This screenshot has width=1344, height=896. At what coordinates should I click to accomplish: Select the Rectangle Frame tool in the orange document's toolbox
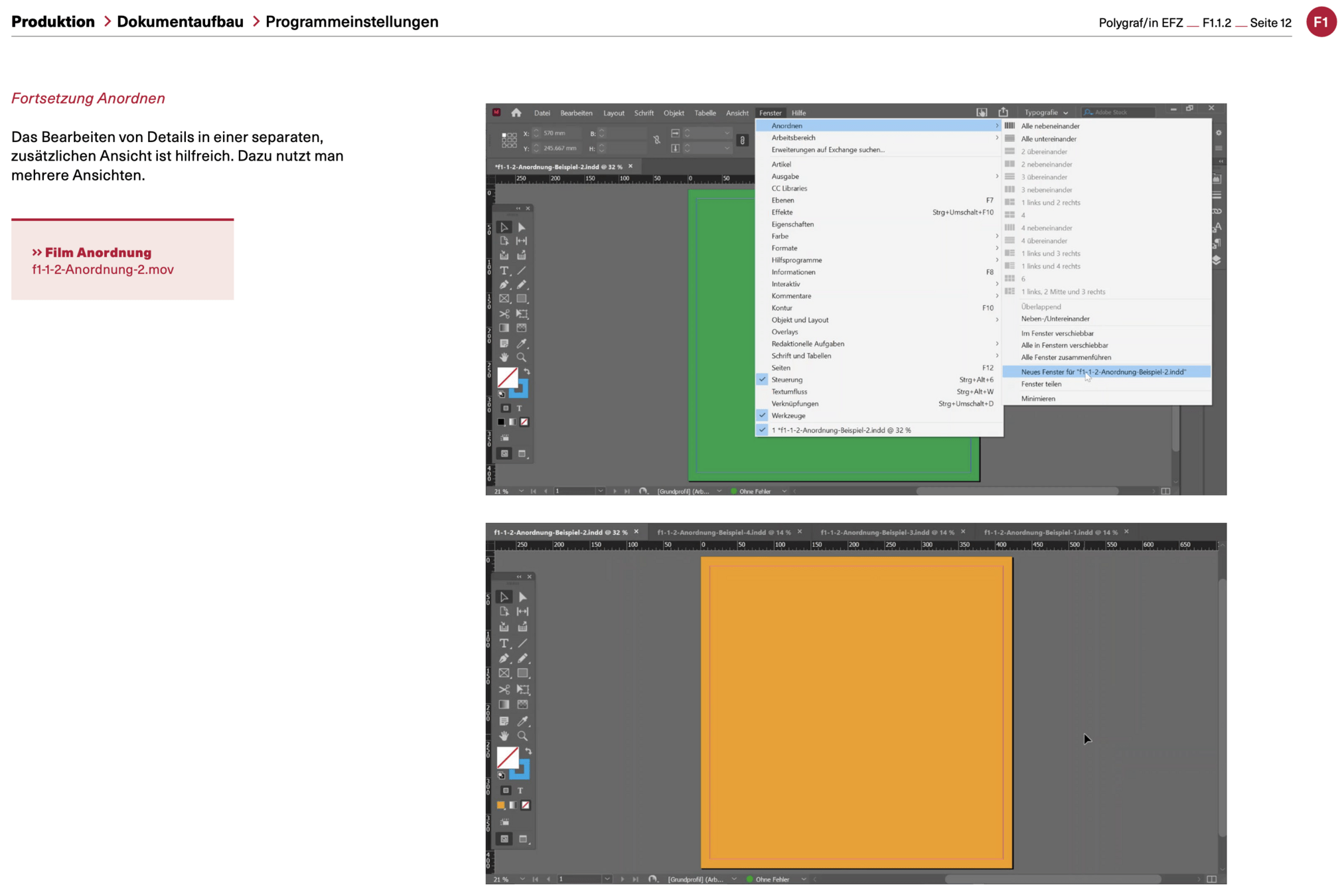pyautogui.click(x=504, y=674)
